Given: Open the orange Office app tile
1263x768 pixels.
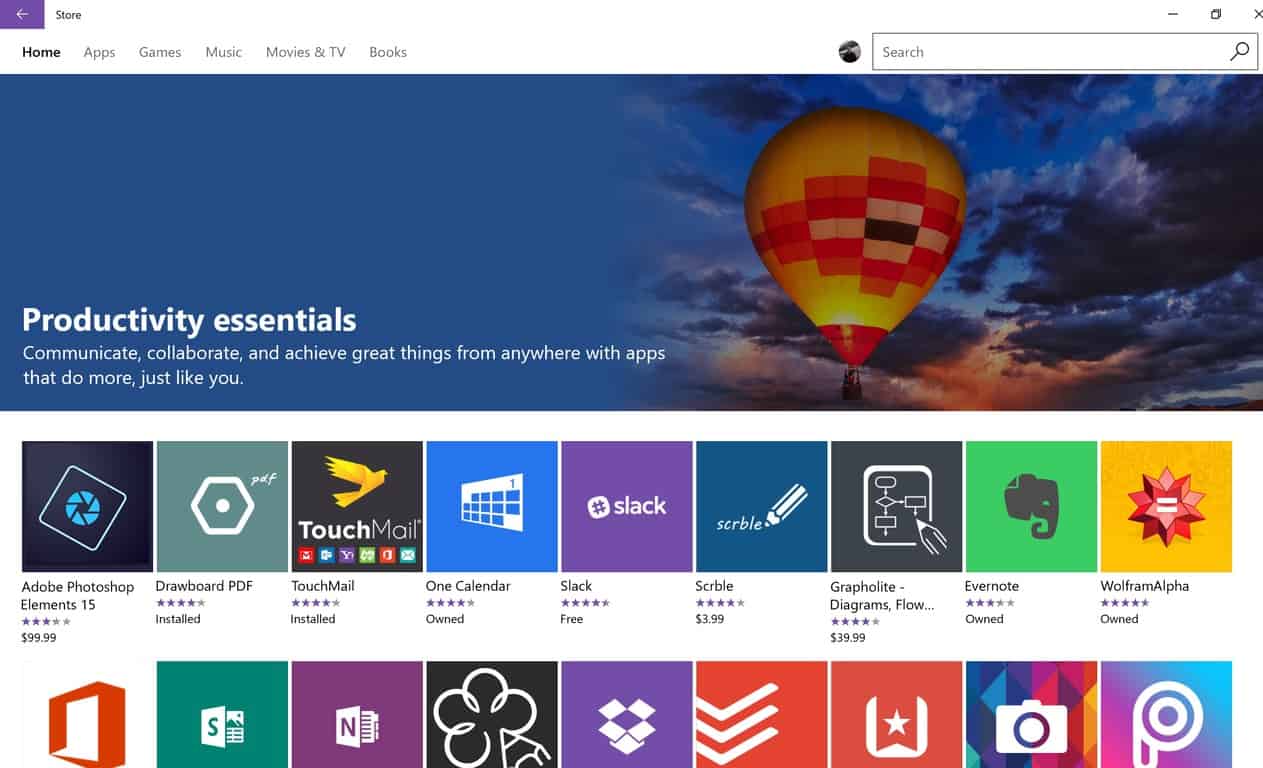Looking at the screenshot, I should pos(87,714).
